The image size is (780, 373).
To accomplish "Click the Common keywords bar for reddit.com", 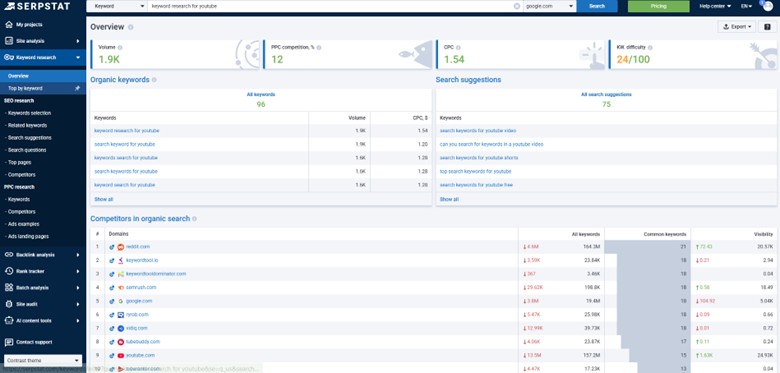I will (648, 247).
